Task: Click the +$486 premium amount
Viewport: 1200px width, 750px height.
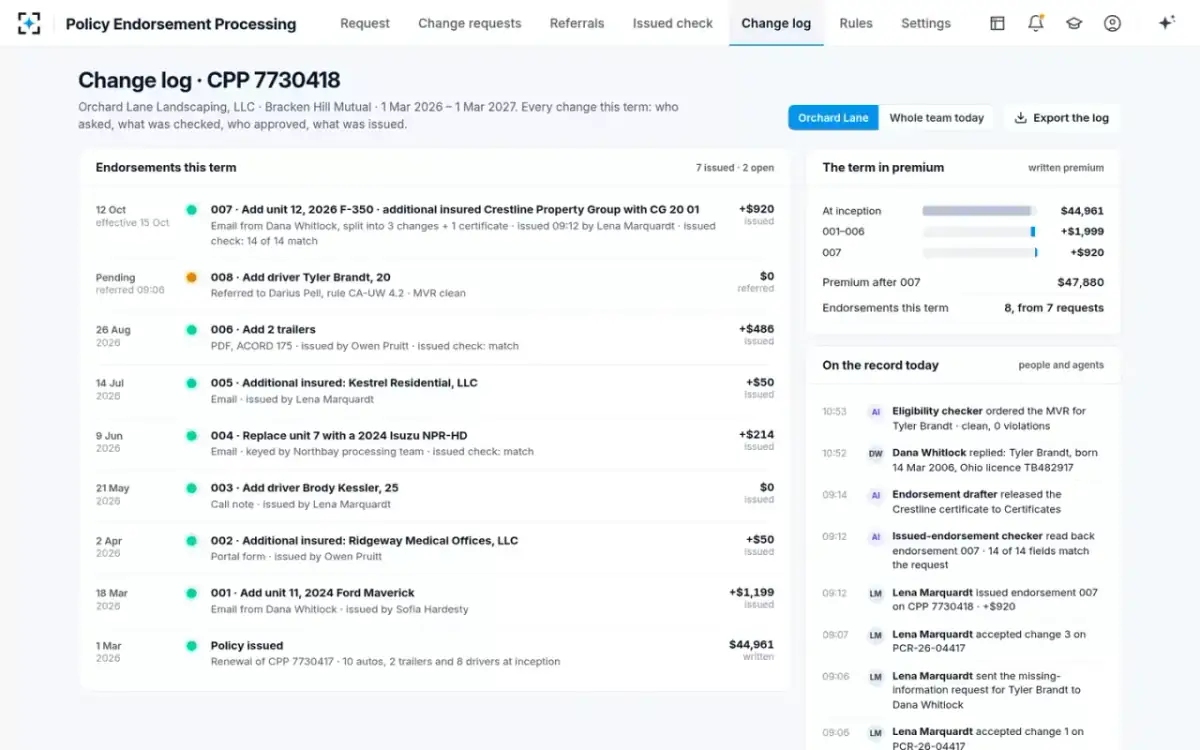Action: click(757, 329)
